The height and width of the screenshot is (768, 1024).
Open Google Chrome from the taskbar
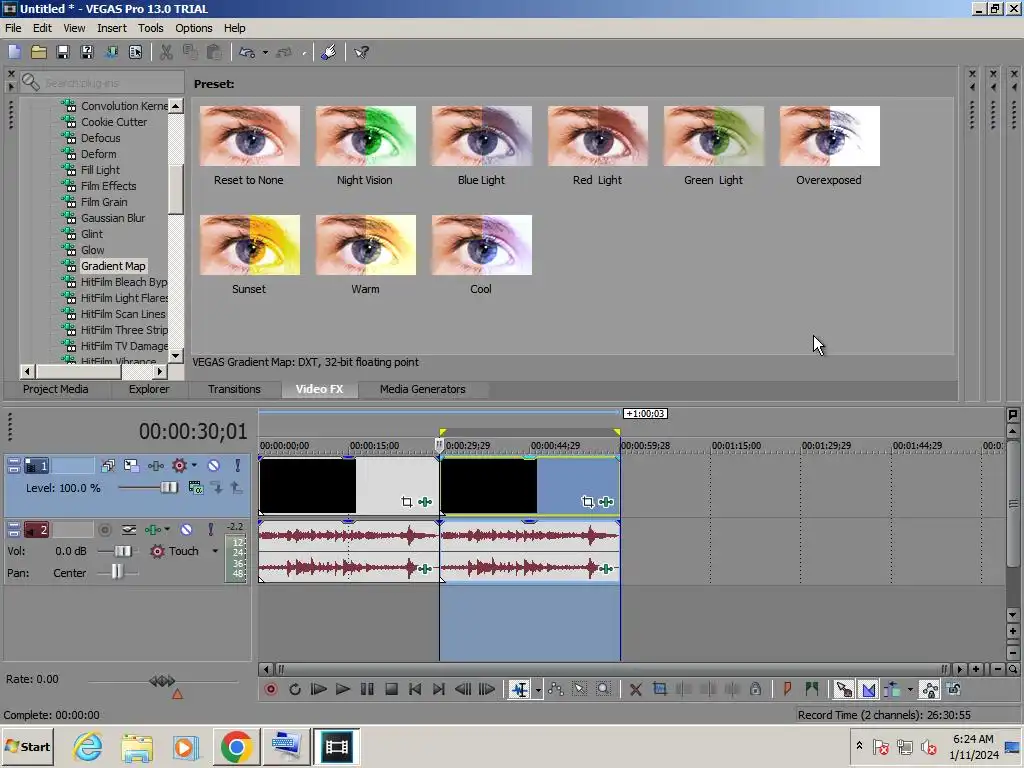tap(236, 746)
